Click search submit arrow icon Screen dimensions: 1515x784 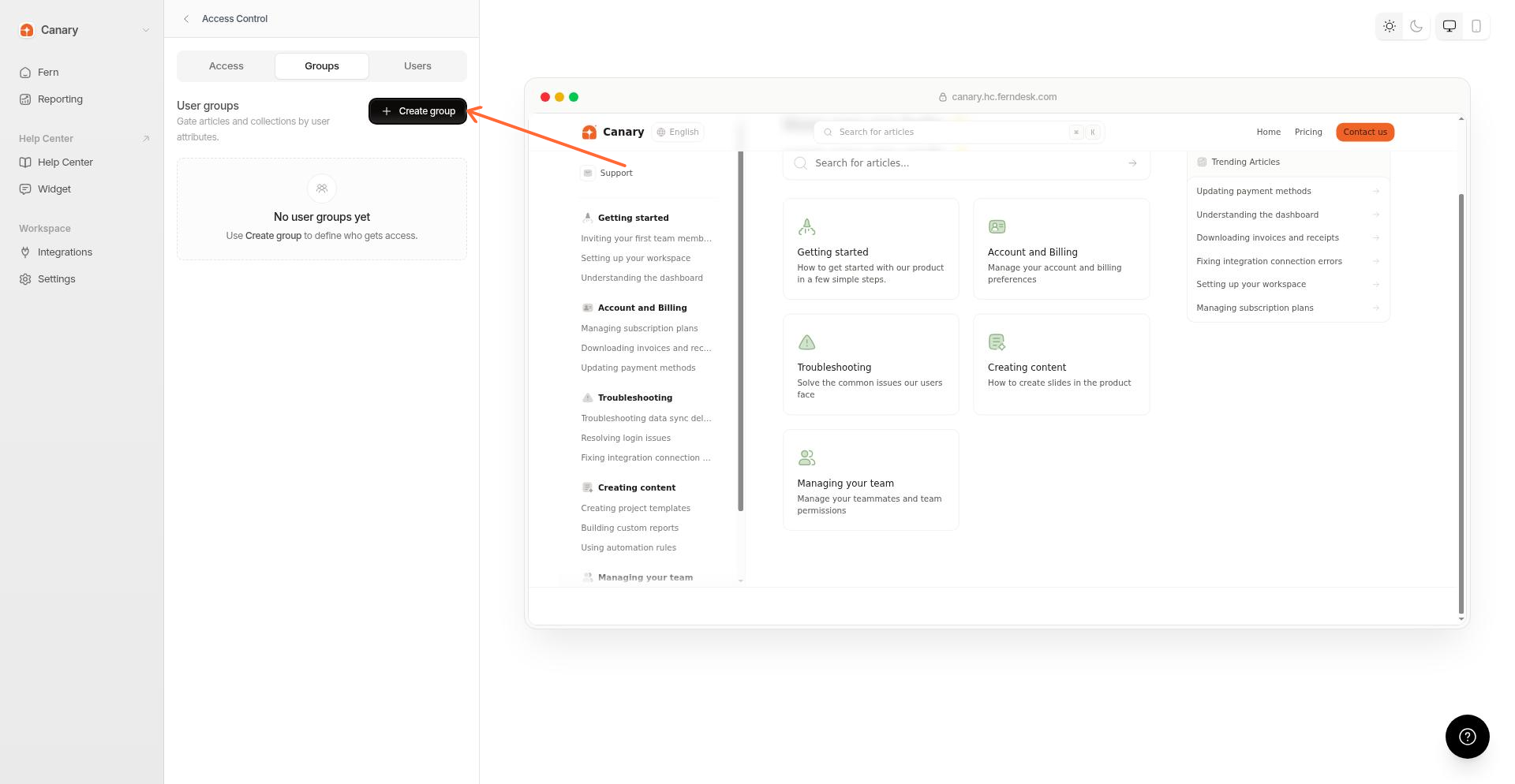pyautogui.click(x=1132, y=163)
